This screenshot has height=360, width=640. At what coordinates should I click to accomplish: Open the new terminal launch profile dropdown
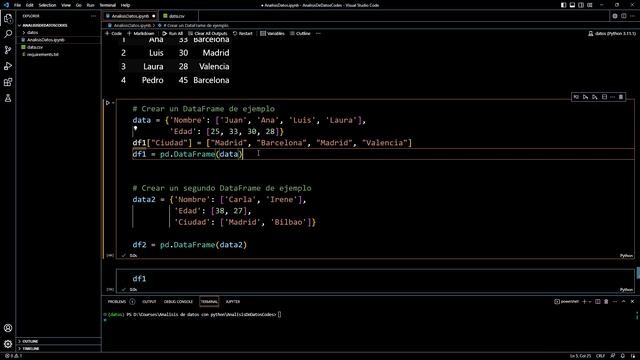tap(590, 302)
